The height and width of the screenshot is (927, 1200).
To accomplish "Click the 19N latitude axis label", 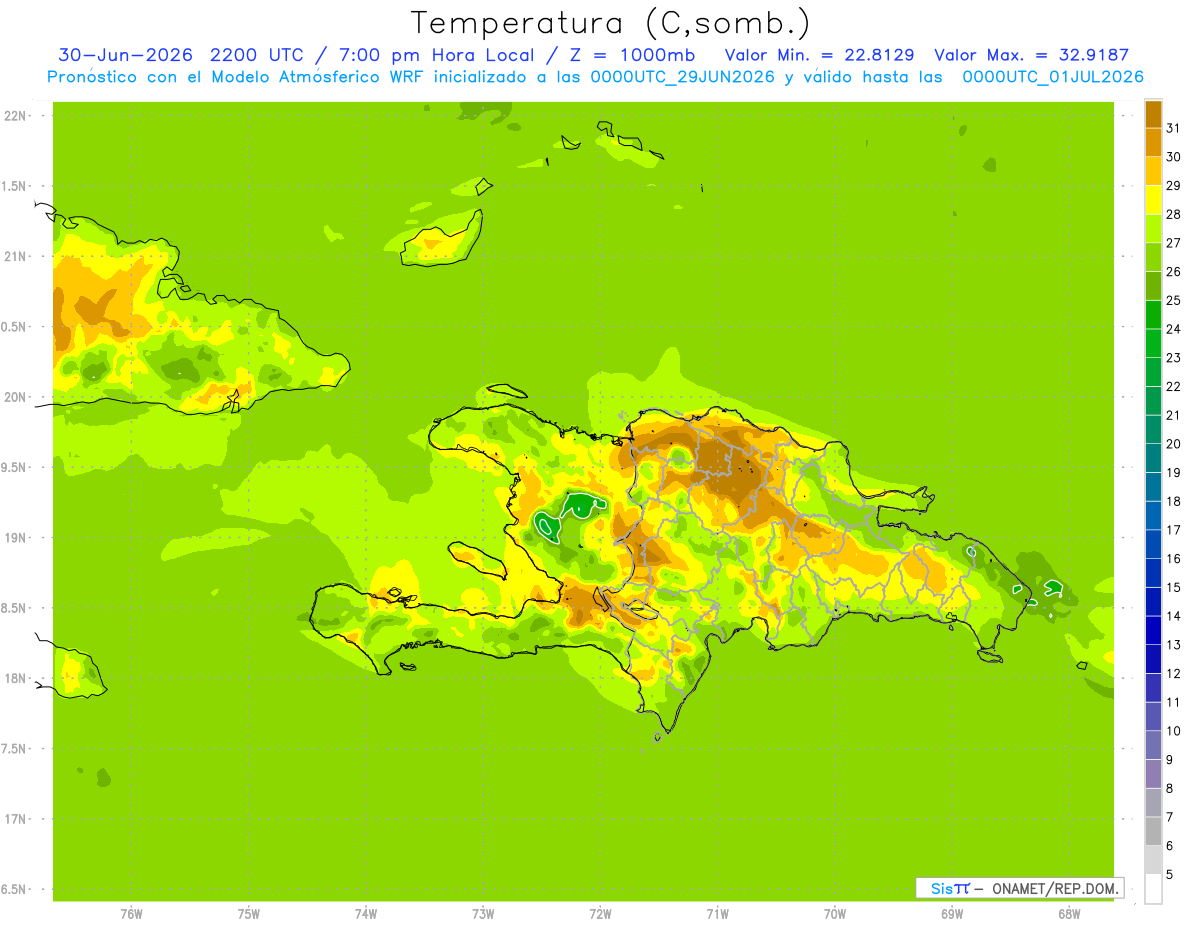I will coord(14,537).
